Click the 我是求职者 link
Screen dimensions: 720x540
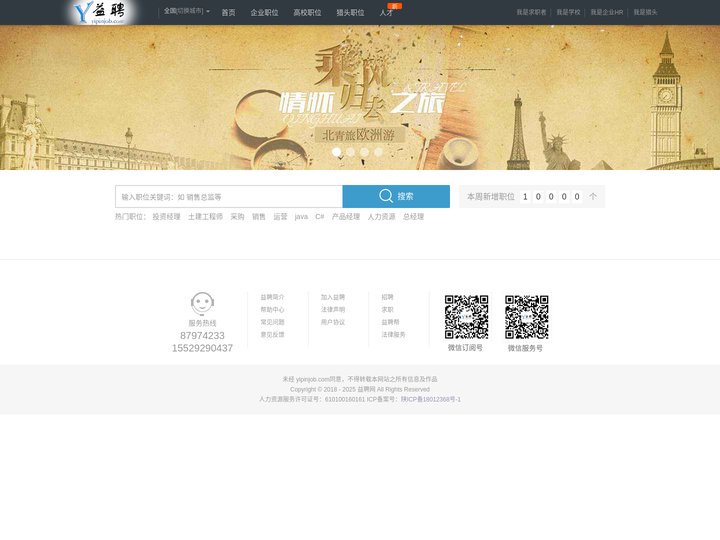tap(531, 12)
